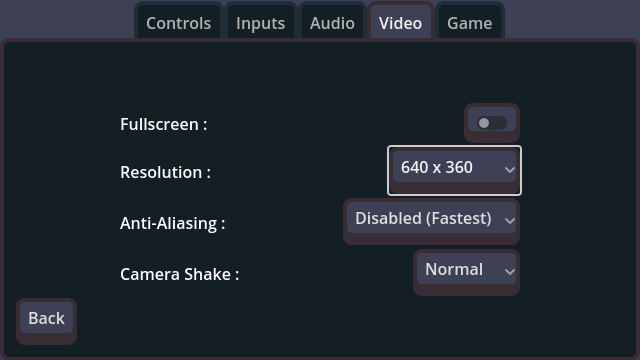Open the Resolution dropdown
The height and width of the screenshot is (360, 640).
454,170
